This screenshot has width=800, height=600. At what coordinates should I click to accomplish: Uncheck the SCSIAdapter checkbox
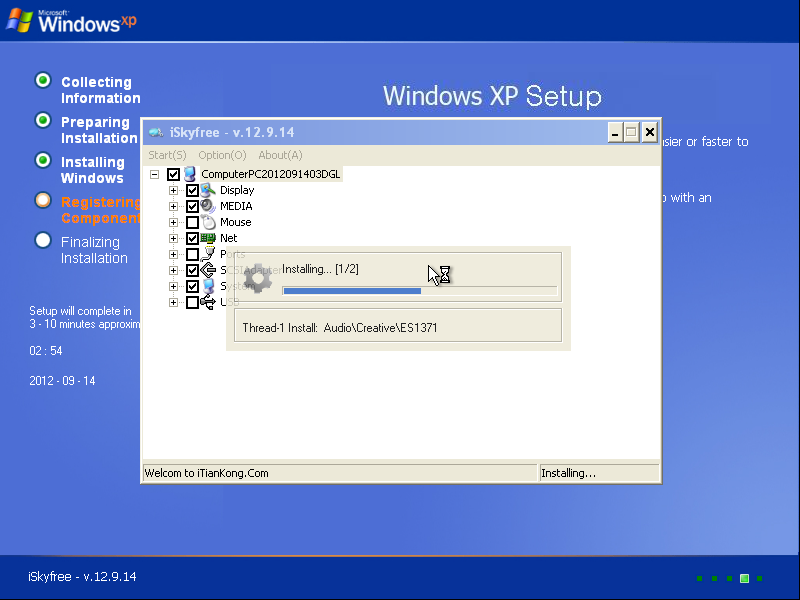192,270
